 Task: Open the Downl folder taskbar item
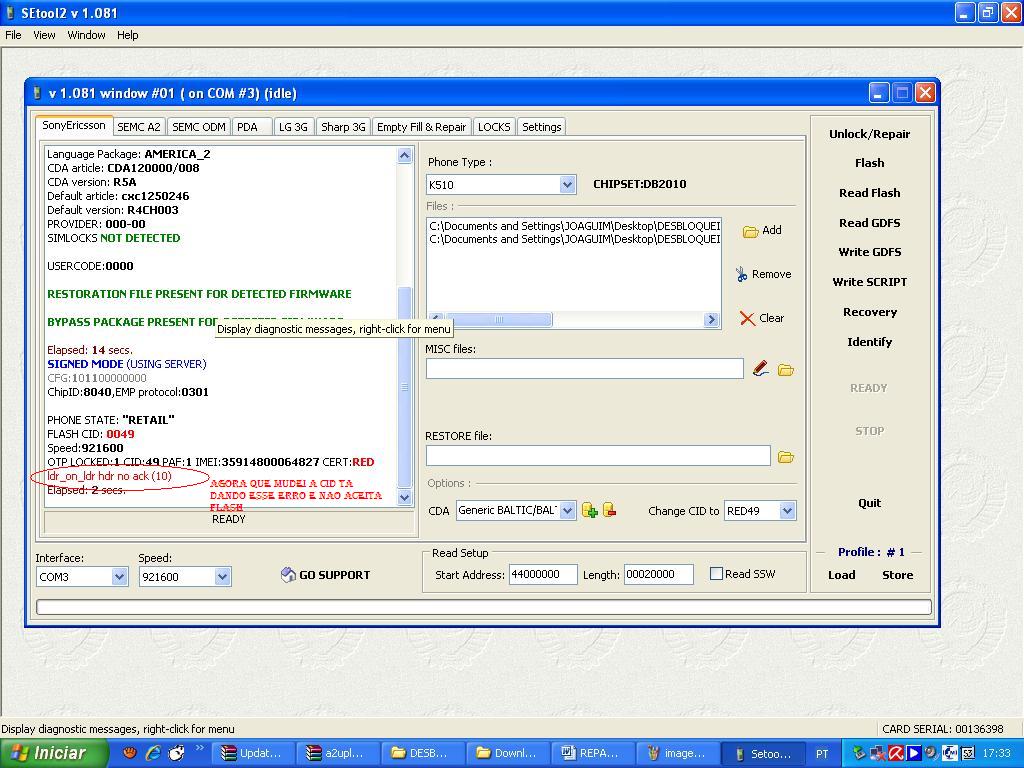507,754
